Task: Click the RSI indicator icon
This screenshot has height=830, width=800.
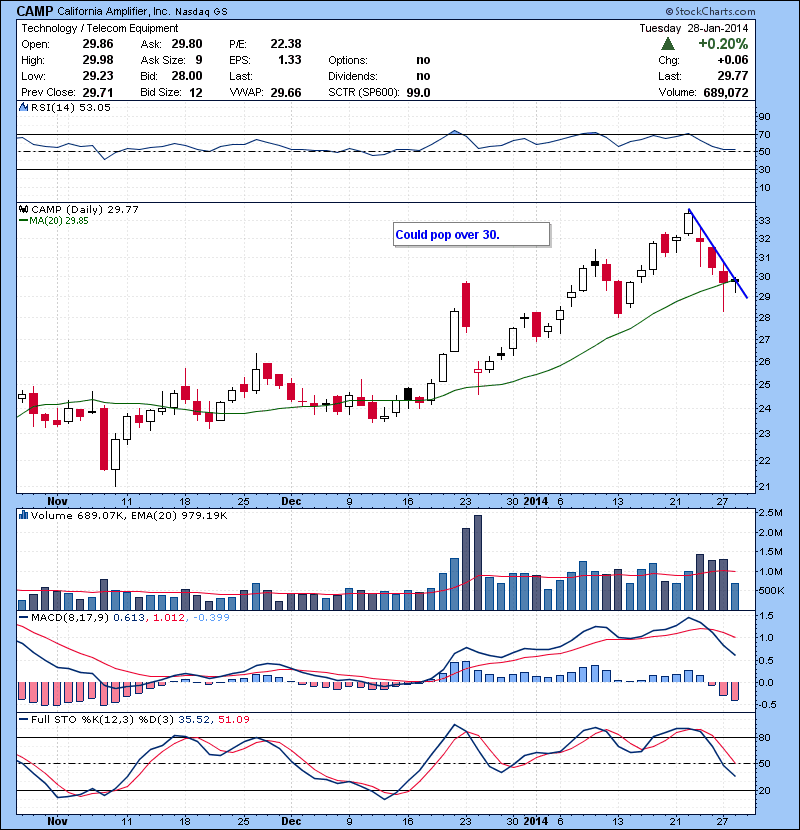Action: 23,107
